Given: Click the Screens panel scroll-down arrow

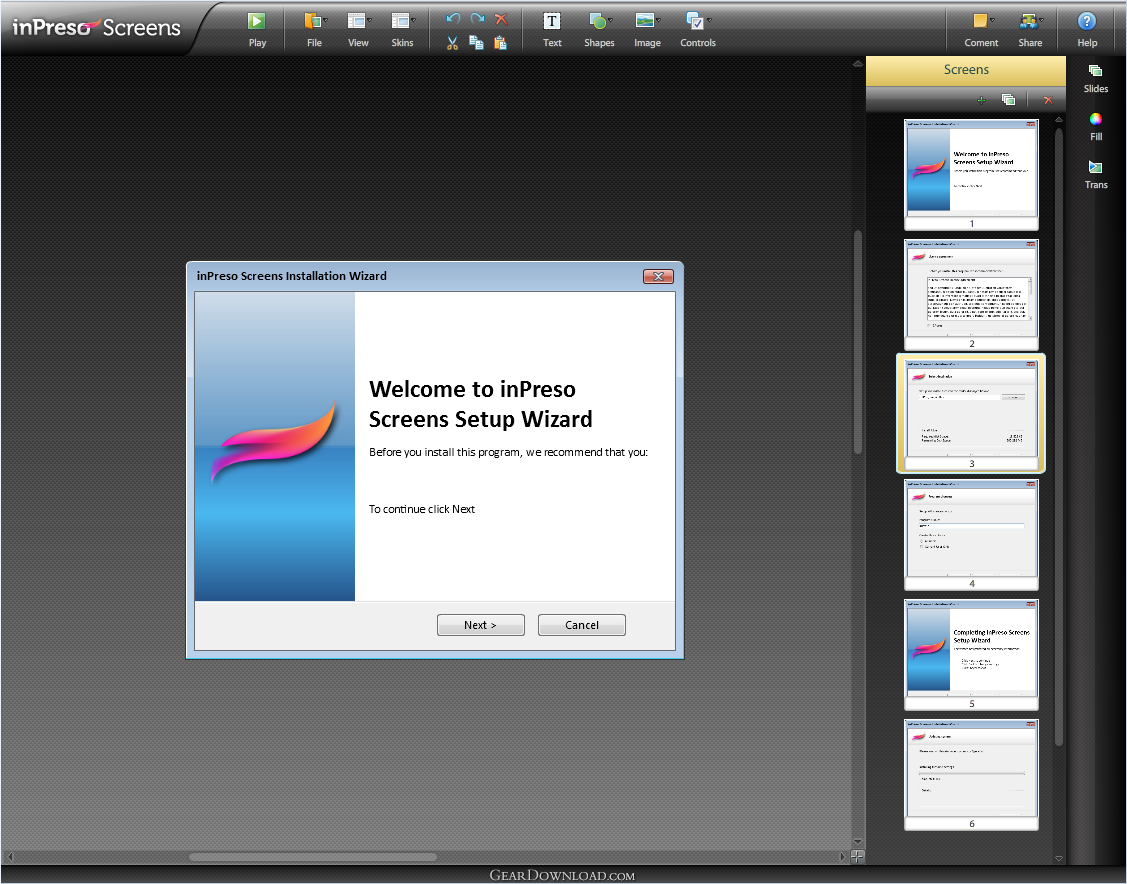Looking at the screenshot, I should (1058, 857).
